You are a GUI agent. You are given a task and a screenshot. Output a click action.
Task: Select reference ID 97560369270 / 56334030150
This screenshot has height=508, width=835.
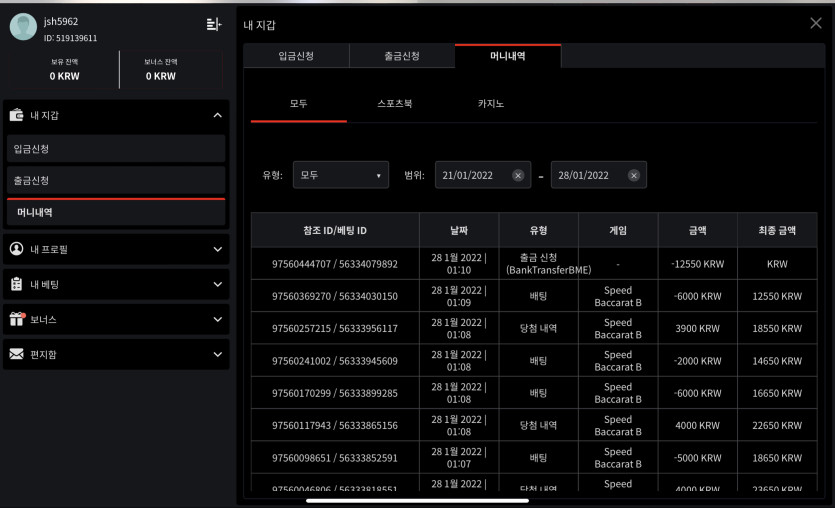tap(335, 296)
